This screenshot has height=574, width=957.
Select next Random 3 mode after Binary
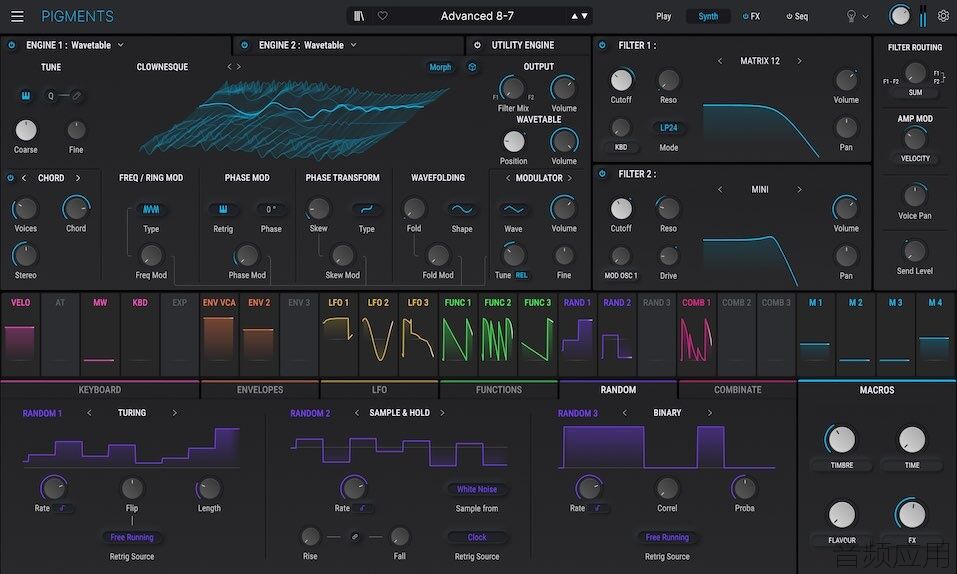pyautogui.click(x=709, y=413)
